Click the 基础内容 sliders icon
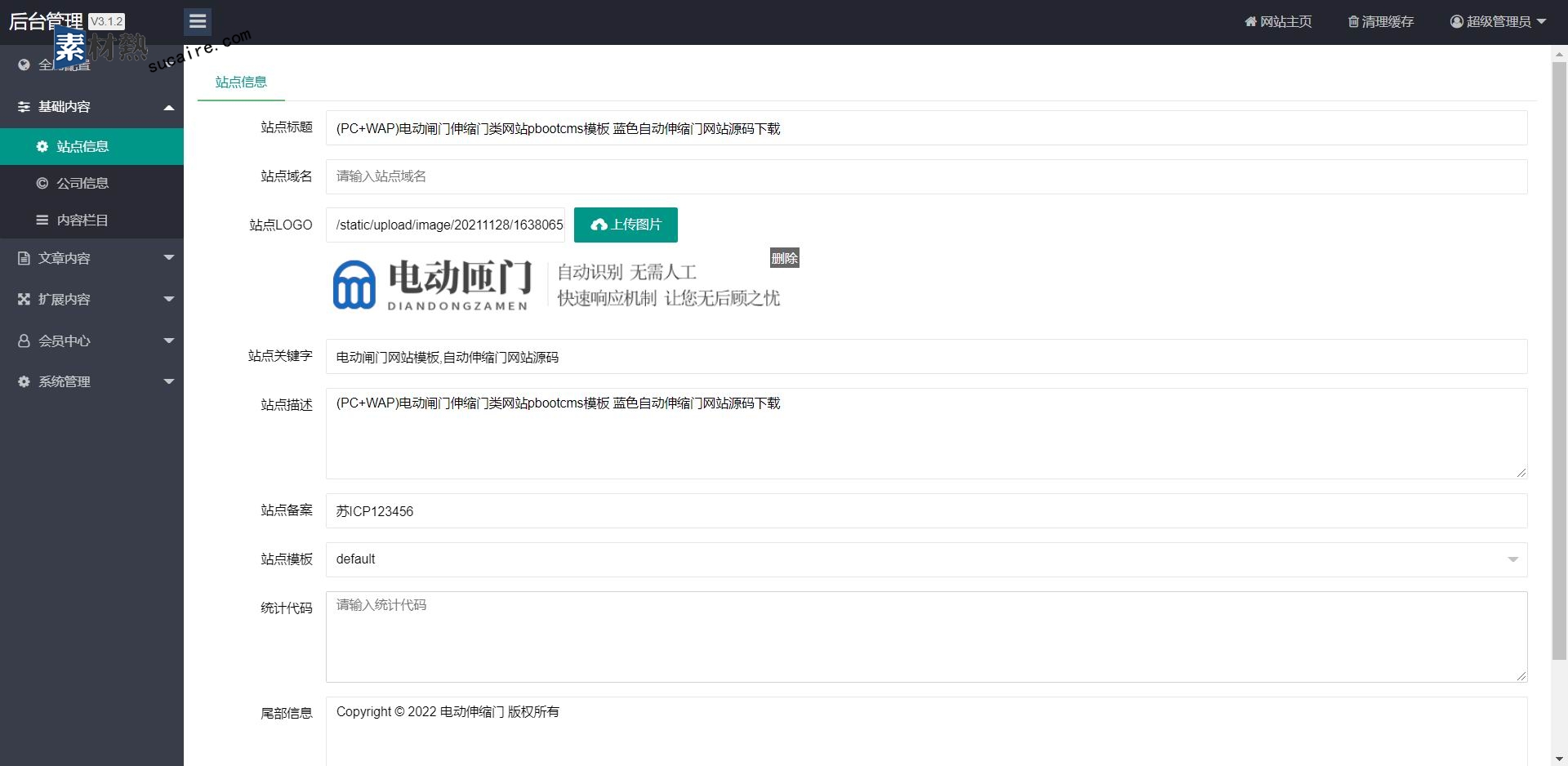Image resolution: width=1568 pixels, height=766 pixels. (x=24, y=107)
